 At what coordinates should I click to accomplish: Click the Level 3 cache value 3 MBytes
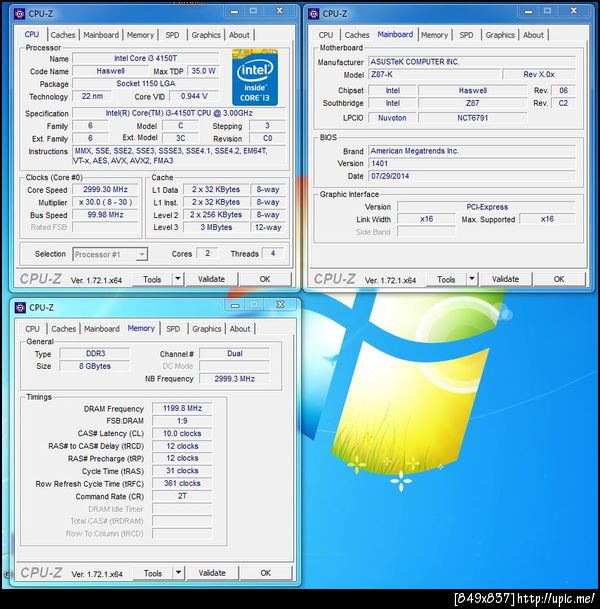216,227
